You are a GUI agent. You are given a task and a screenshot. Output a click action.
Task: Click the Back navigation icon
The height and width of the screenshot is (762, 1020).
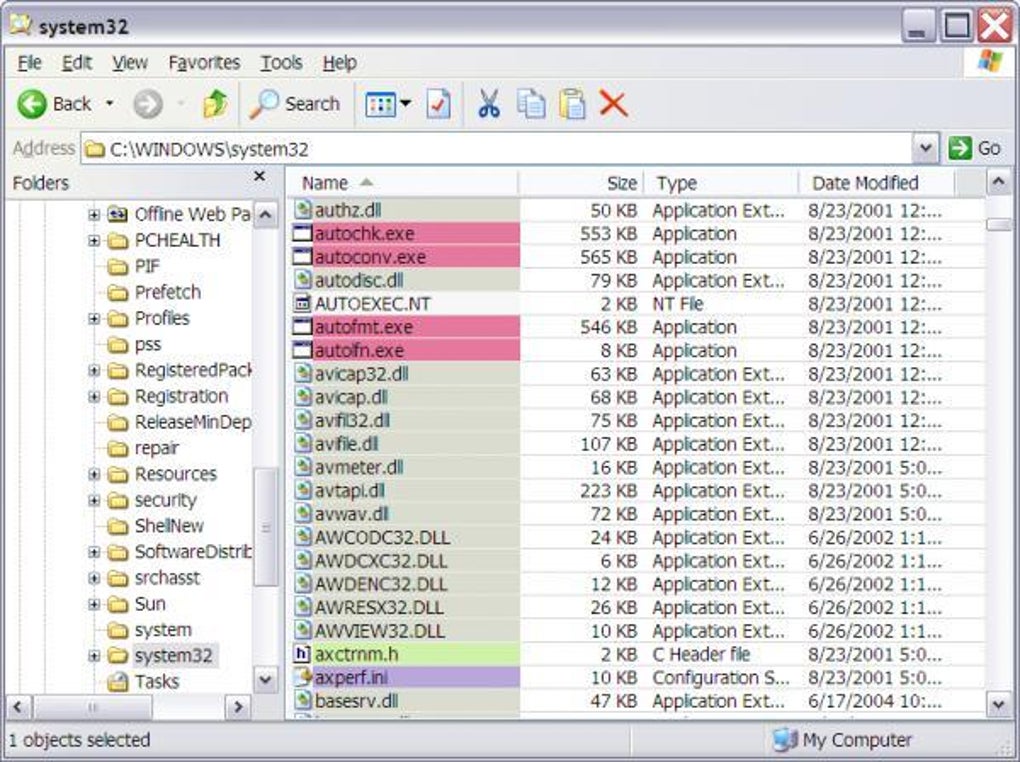30,103
